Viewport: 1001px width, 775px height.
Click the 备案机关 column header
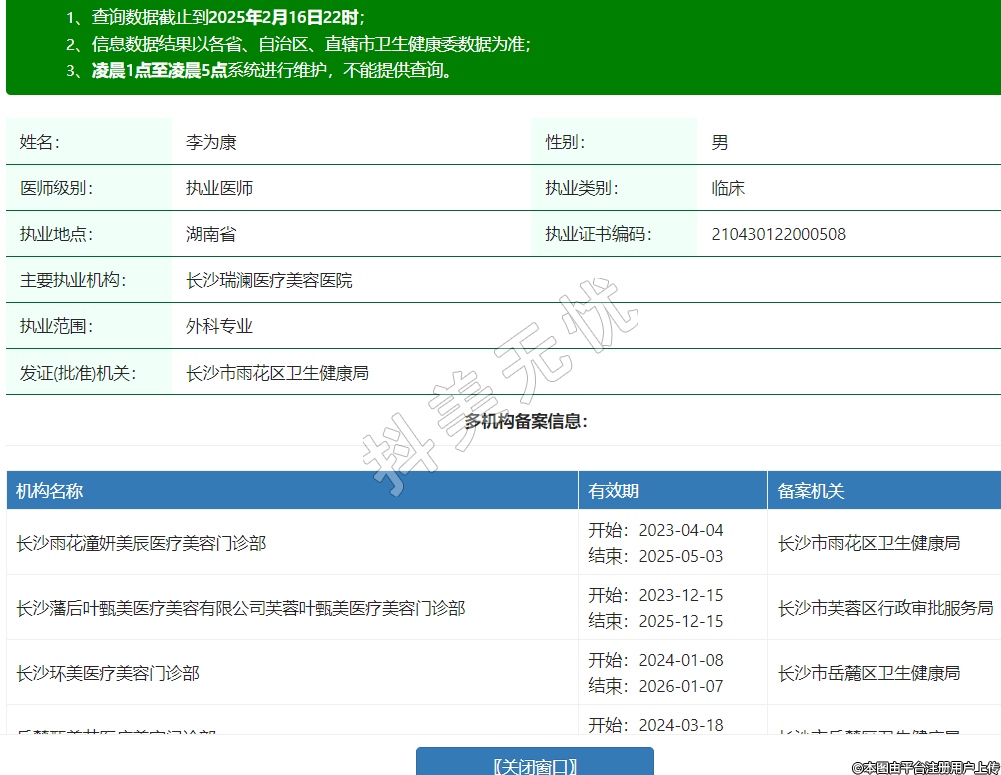pos(811,491)
